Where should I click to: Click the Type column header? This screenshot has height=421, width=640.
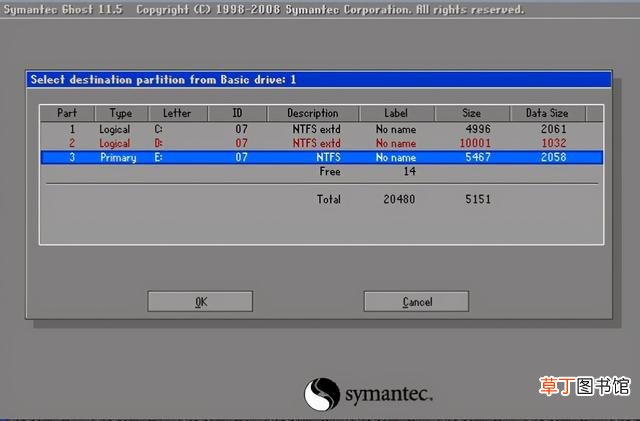click(121, 113)
